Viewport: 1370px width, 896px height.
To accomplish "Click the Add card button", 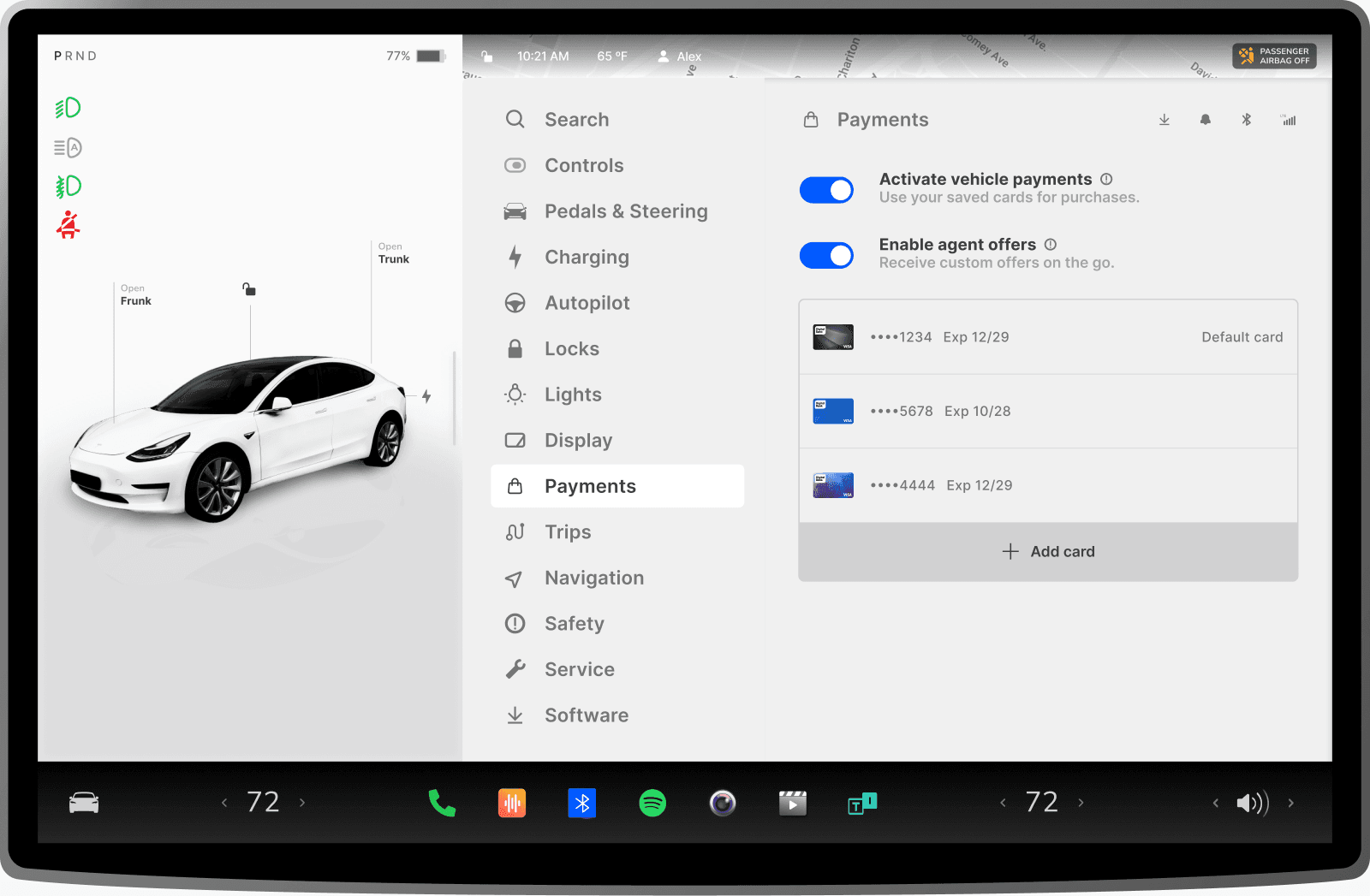I will [1048, 552].
